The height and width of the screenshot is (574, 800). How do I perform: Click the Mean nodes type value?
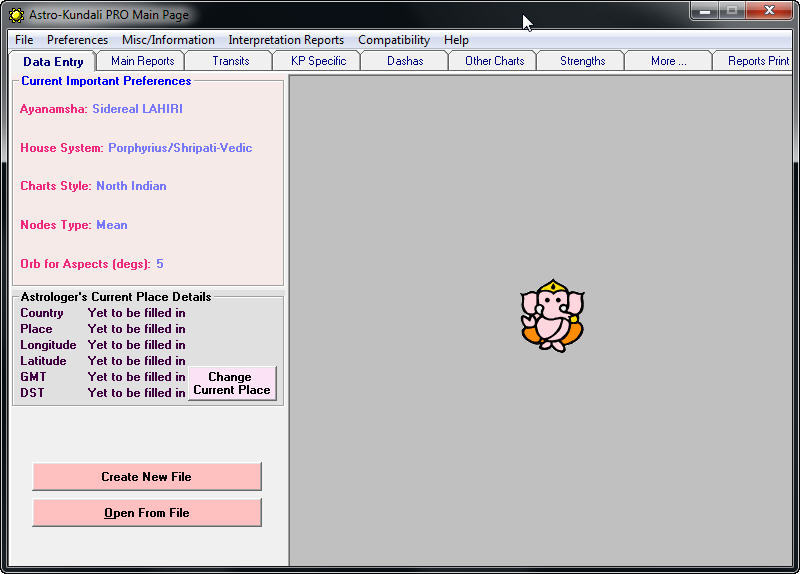coord(112,225)
